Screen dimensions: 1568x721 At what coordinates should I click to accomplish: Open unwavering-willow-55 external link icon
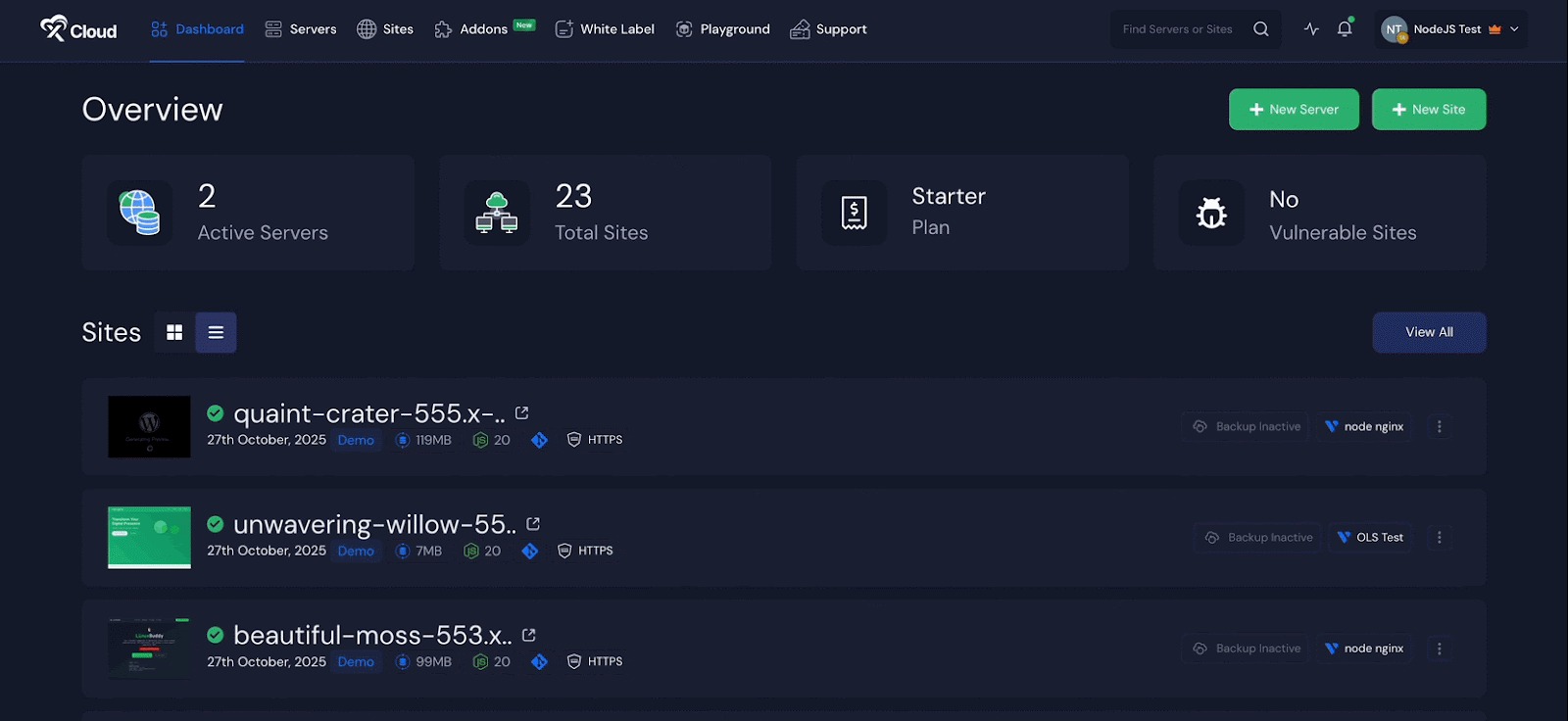tap(533, 524)
